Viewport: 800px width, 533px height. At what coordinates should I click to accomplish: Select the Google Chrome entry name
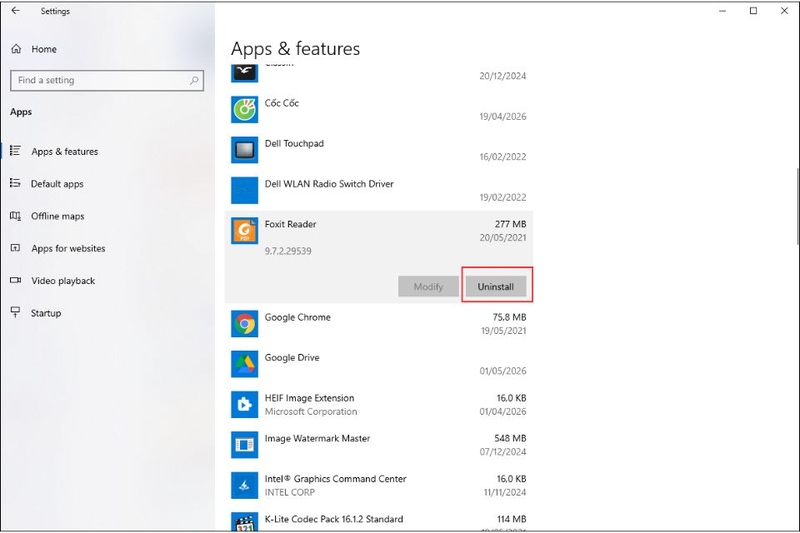tap(297, 317)
